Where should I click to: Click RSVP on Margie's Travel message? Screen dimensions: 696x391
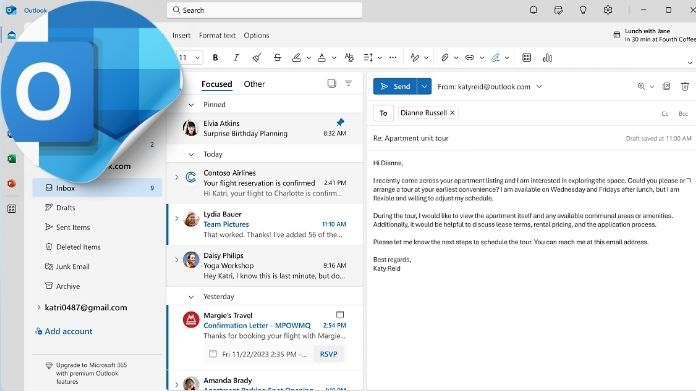pos(328,354)
